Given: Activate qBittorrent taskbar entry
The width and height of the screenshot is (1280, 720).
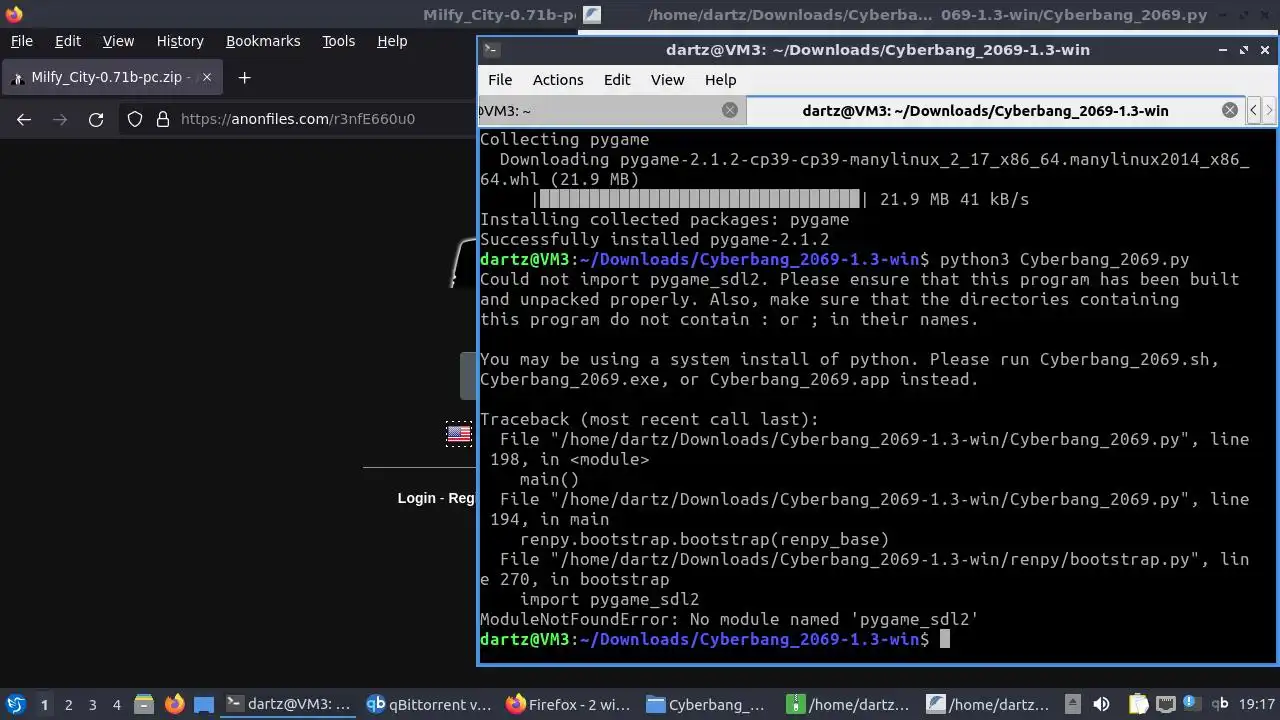Looking at the screenshot, I should click(429, 704).
